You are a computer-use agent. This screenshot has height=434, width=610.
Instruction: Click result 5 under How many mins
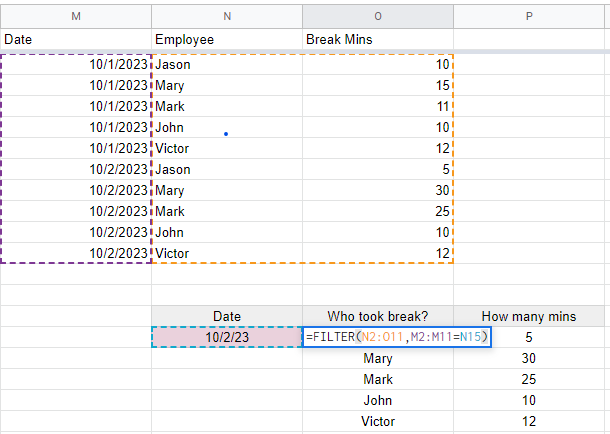point(529,337)
